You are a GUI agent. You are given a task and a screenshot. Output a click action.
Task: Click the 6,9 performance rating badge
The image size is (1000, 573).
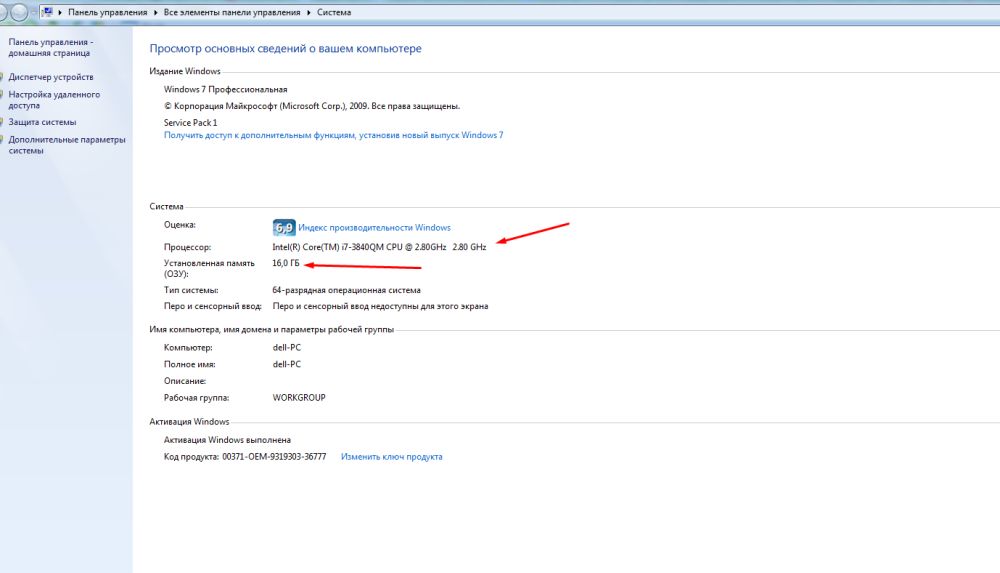tap(284, 228)
